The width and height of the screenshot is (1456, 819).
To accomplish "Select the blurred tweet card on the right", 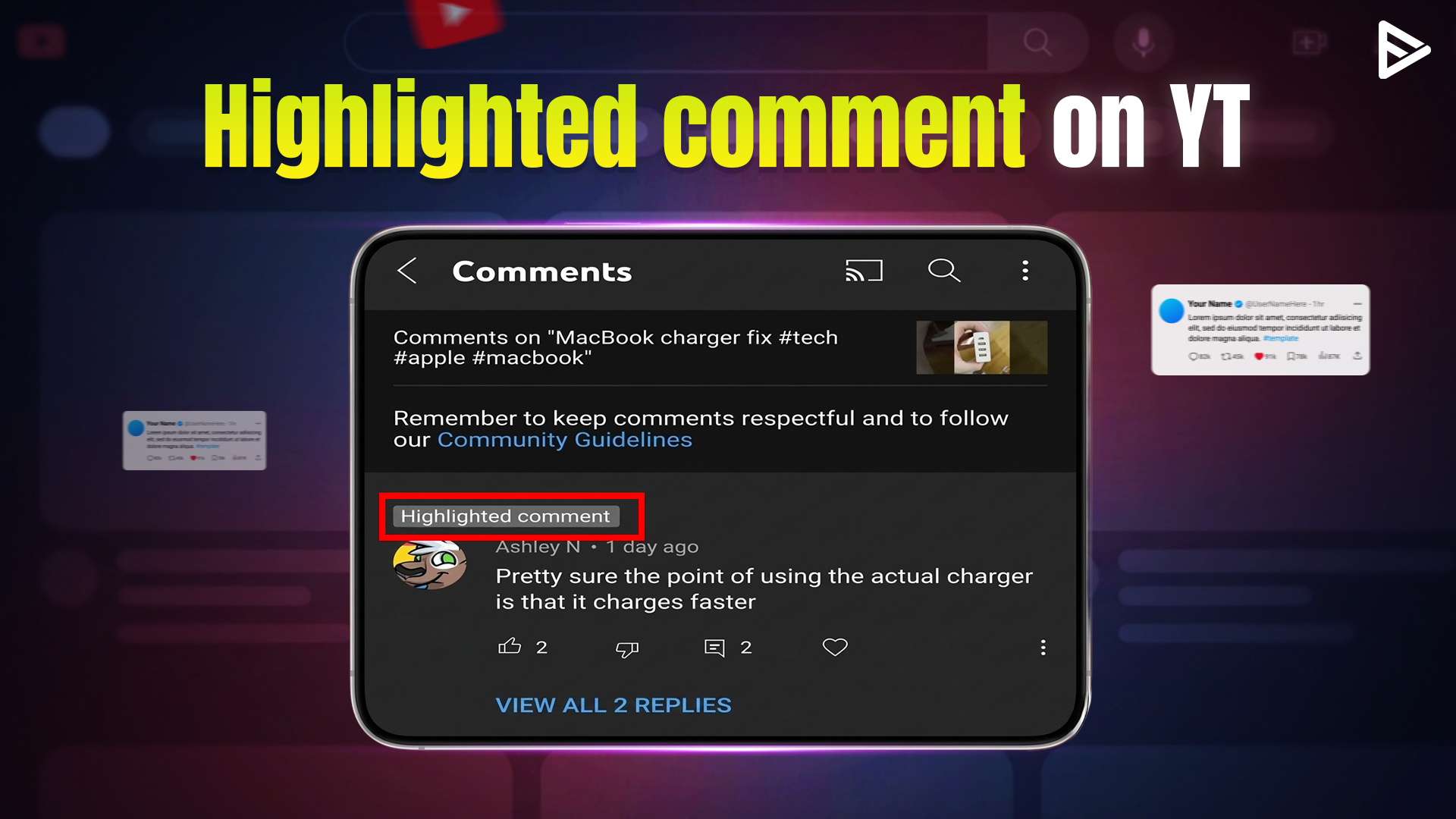I will pyautogui.click(x=1260, y=330).
